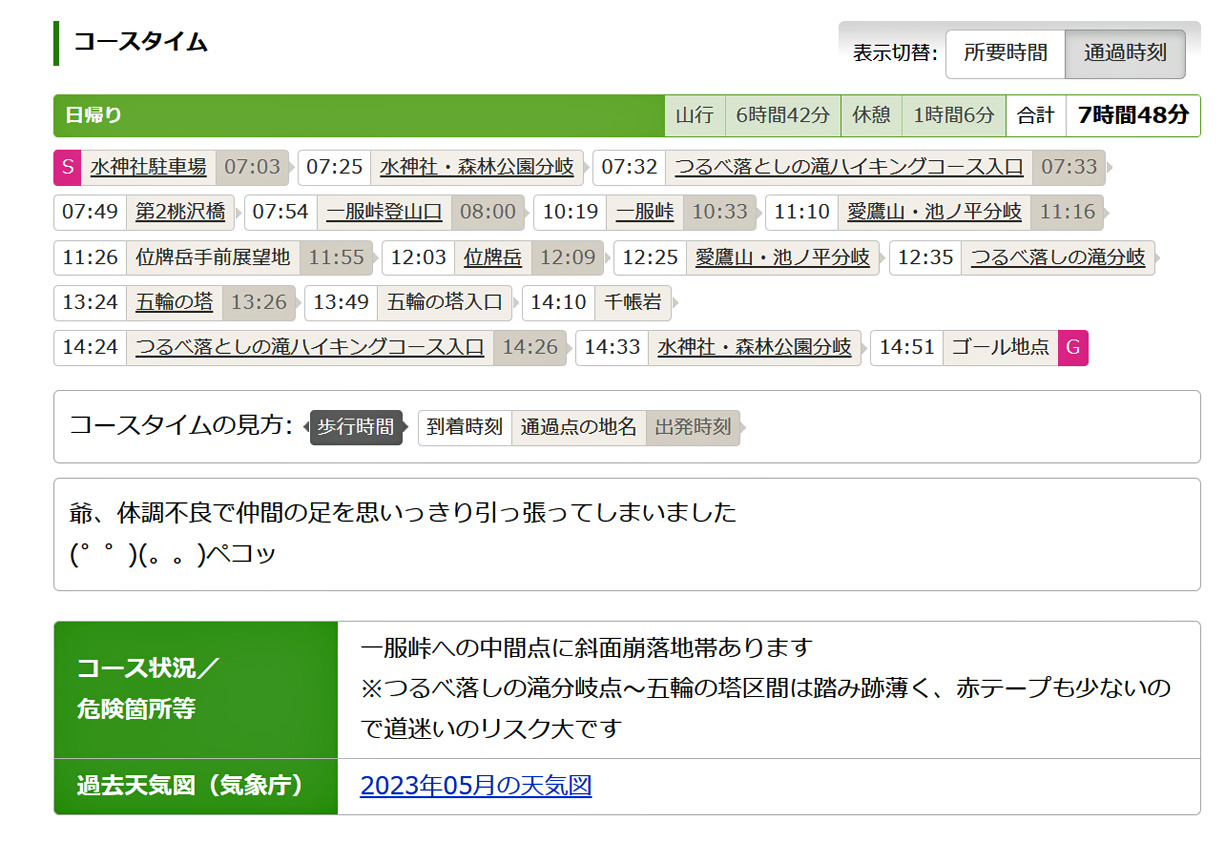Switch display to 所要時間
This screenshot has width=1225, height=841.
click(1005, 53)
